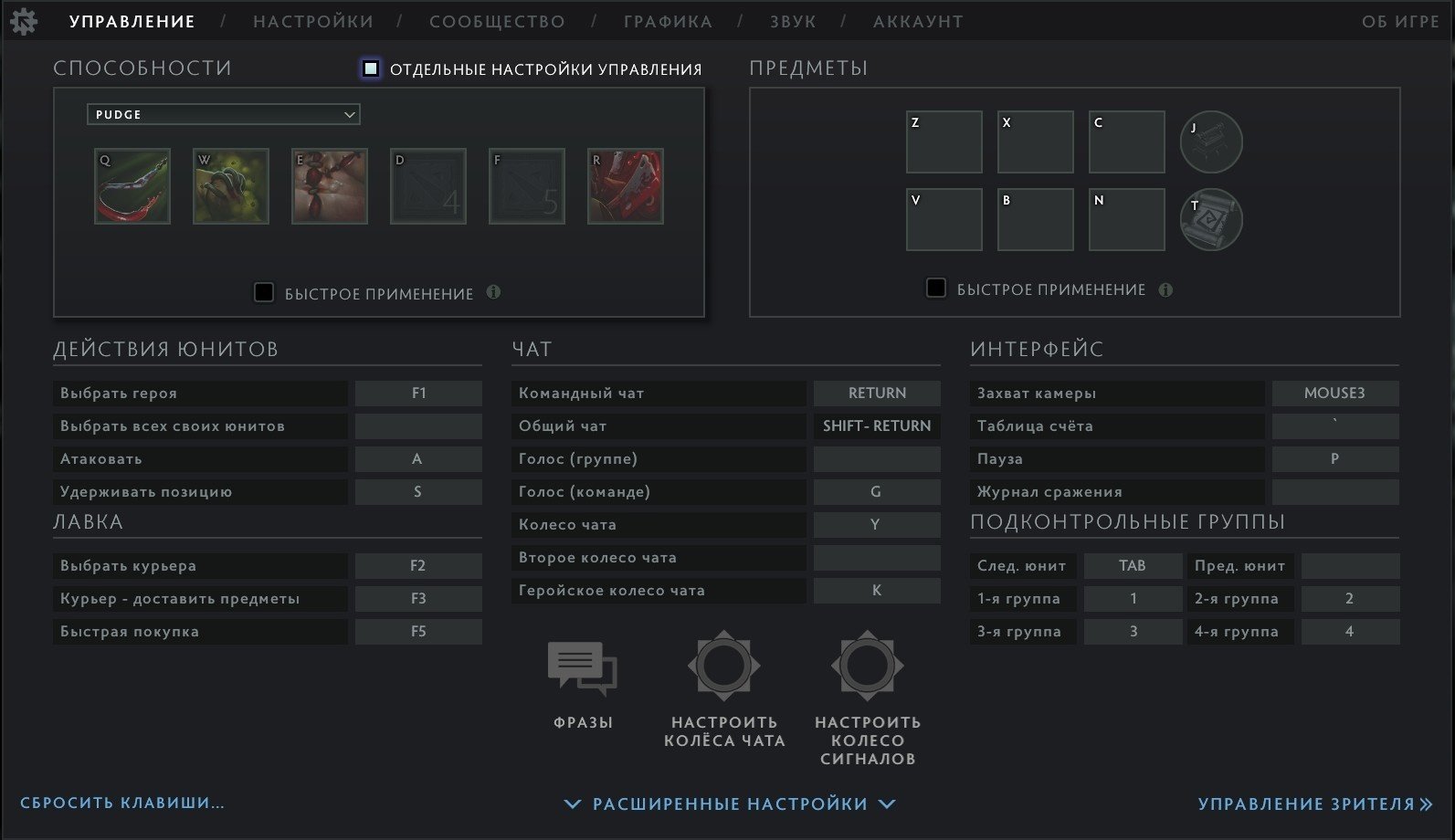Click the neutral item slot icon J

click(x=1211, y=142)
